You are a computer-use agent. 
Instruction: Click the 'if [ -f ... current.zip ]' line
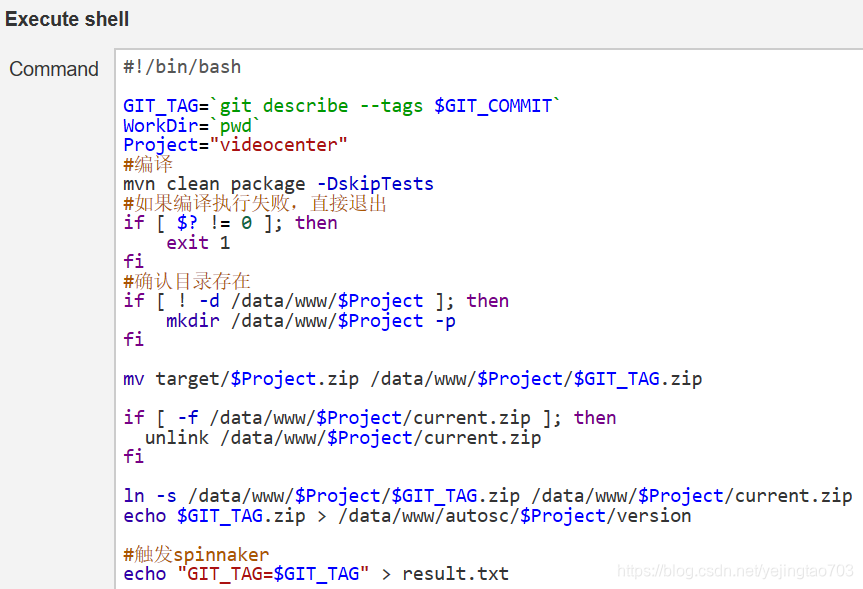[370, 418]
